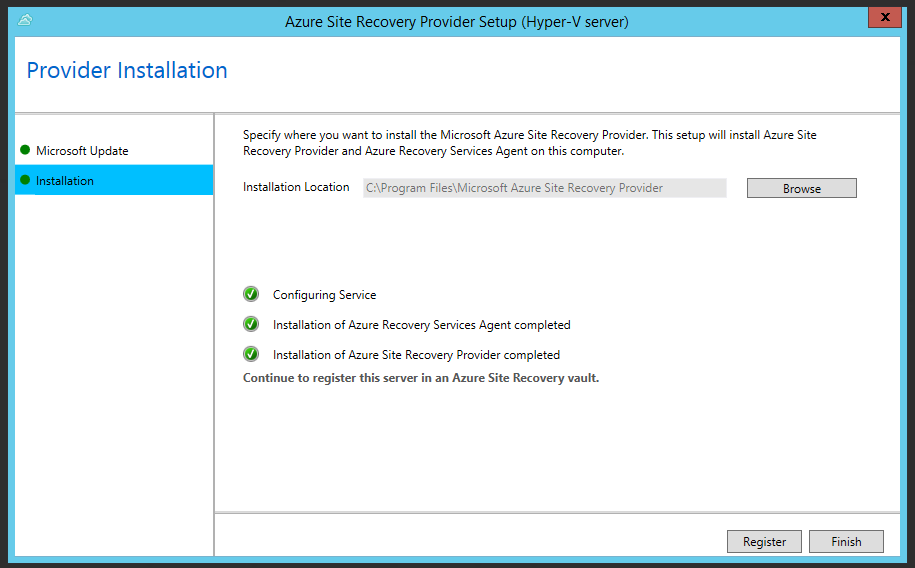The image size is (915, 568).
Task: Click the window title bar text
Action: coord(456,21)
